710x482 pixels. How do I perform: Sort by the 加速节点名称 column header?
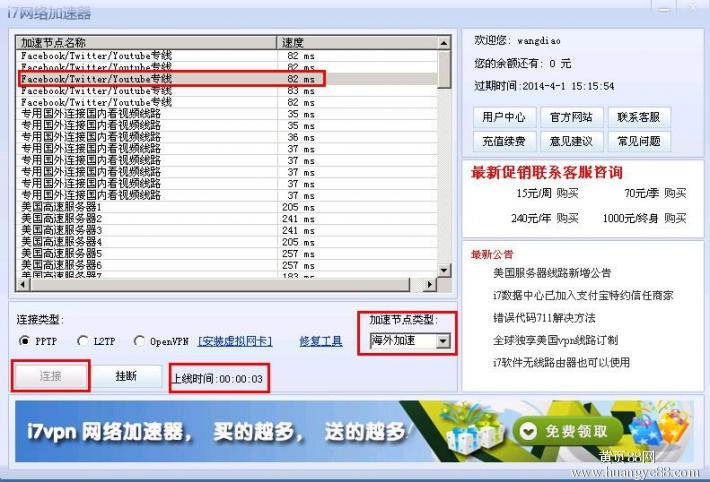146,43
